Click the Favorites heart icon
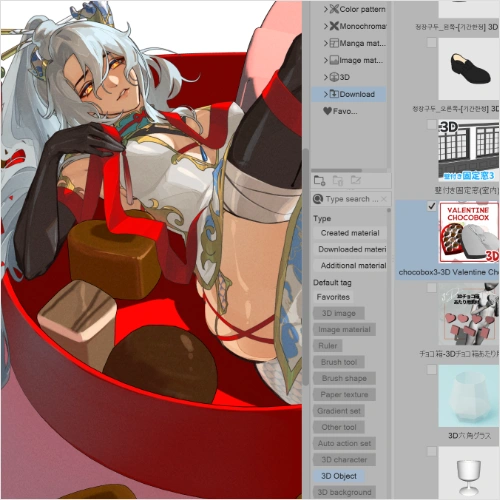500x500 pixels. click(327, 111)
